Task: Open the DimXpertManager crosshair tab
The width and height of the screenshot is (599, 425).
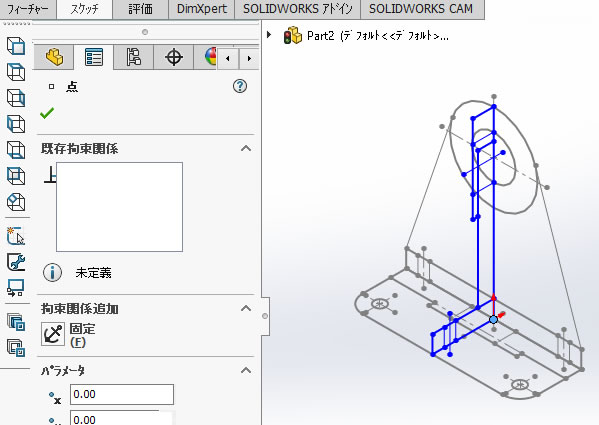Action: click(x=174, y=57)
